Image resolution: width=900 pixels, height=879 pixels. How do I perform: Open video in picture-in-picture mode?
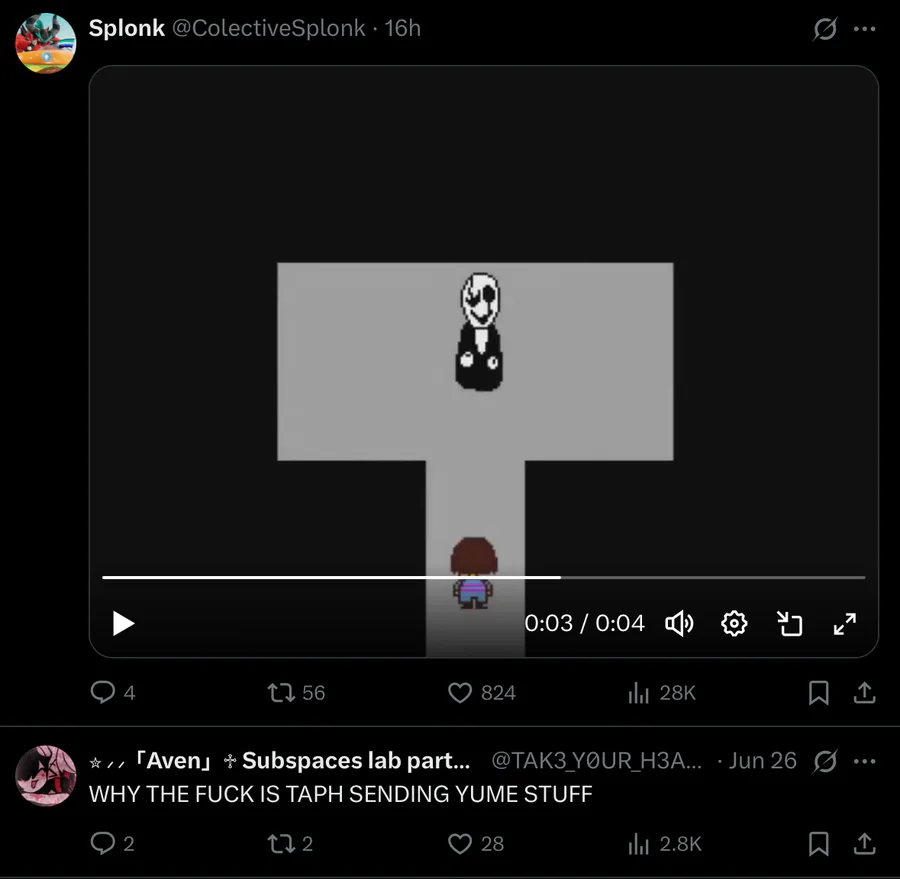789,624
